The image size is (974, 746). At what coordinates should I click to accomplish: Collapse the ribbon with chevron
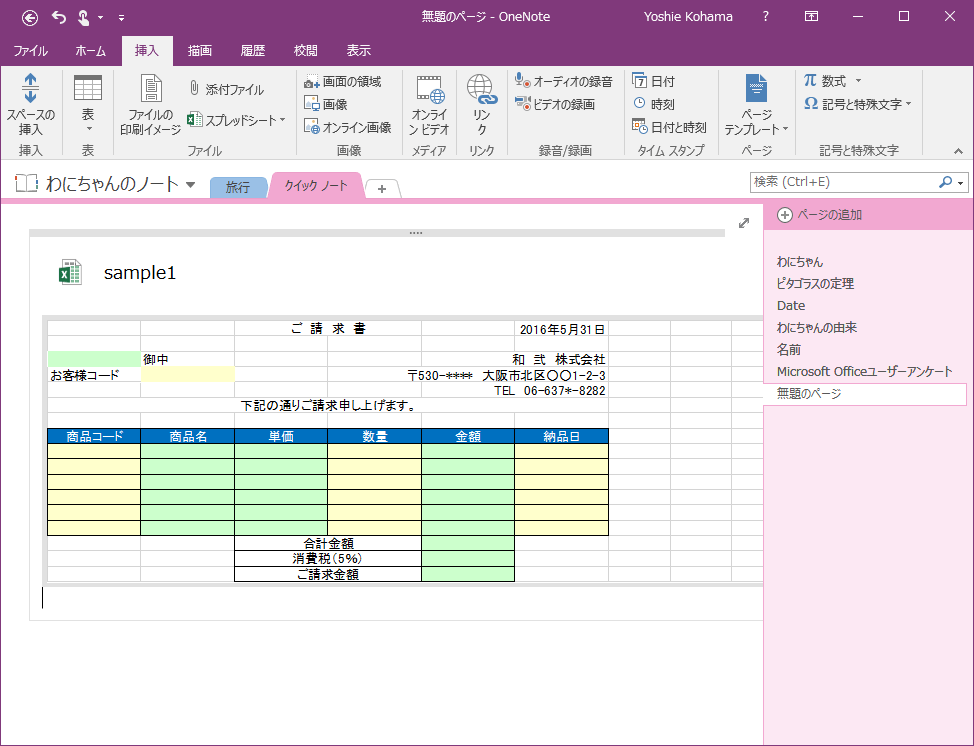pyautogui.click(x=958, y=151)
